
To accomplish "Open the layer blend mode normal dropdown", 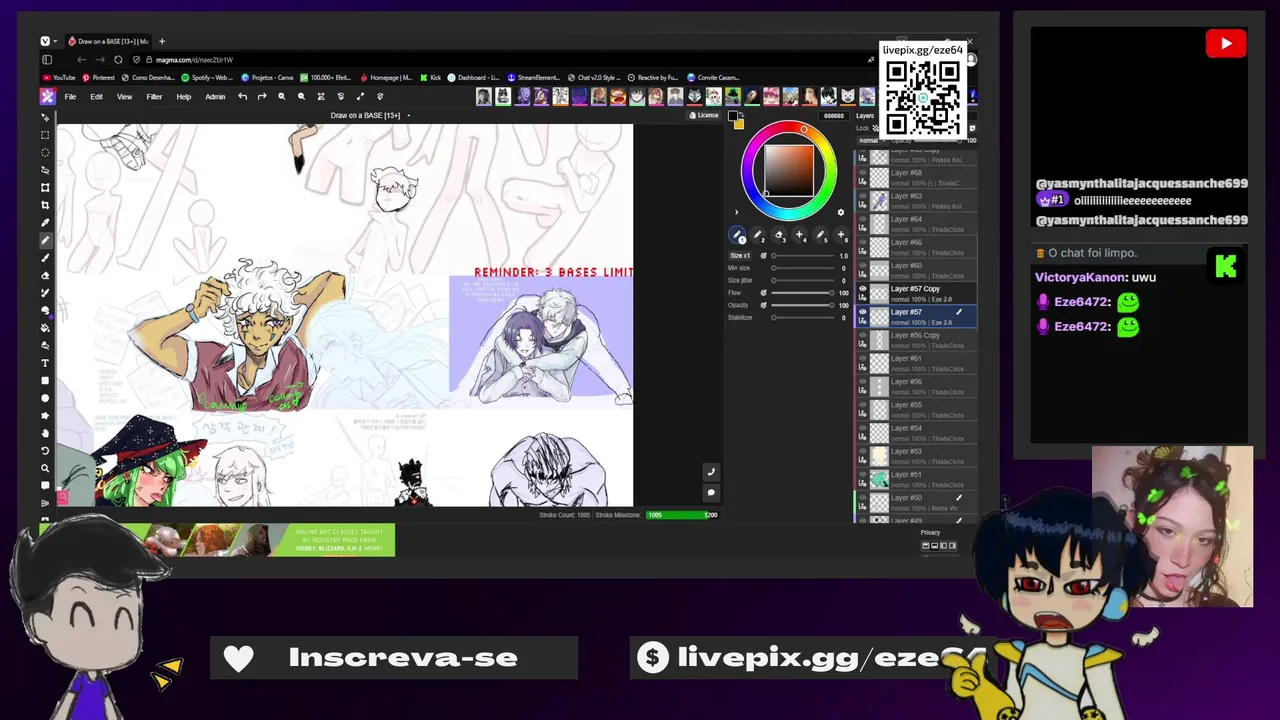I will pyautogui.click(x=871, y=140).
